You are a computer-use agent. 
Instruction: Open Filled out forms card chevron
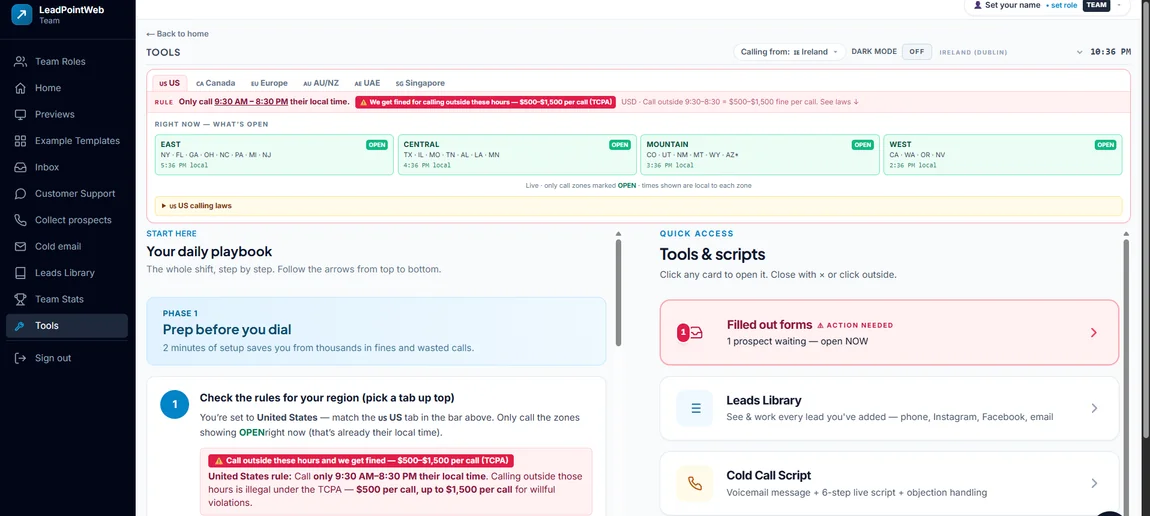click(1094, 333)
